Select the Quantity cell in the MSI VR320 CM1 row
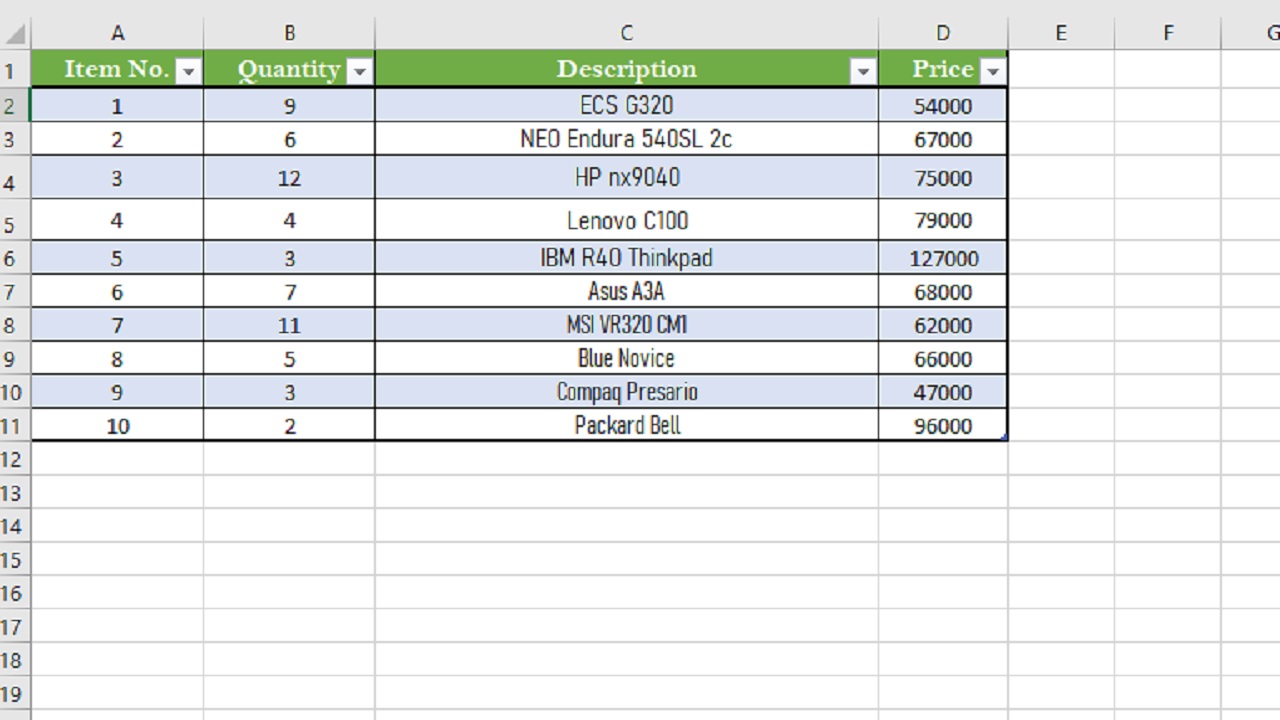This screenshot has height=720, width=1280. tap(289, 325)
